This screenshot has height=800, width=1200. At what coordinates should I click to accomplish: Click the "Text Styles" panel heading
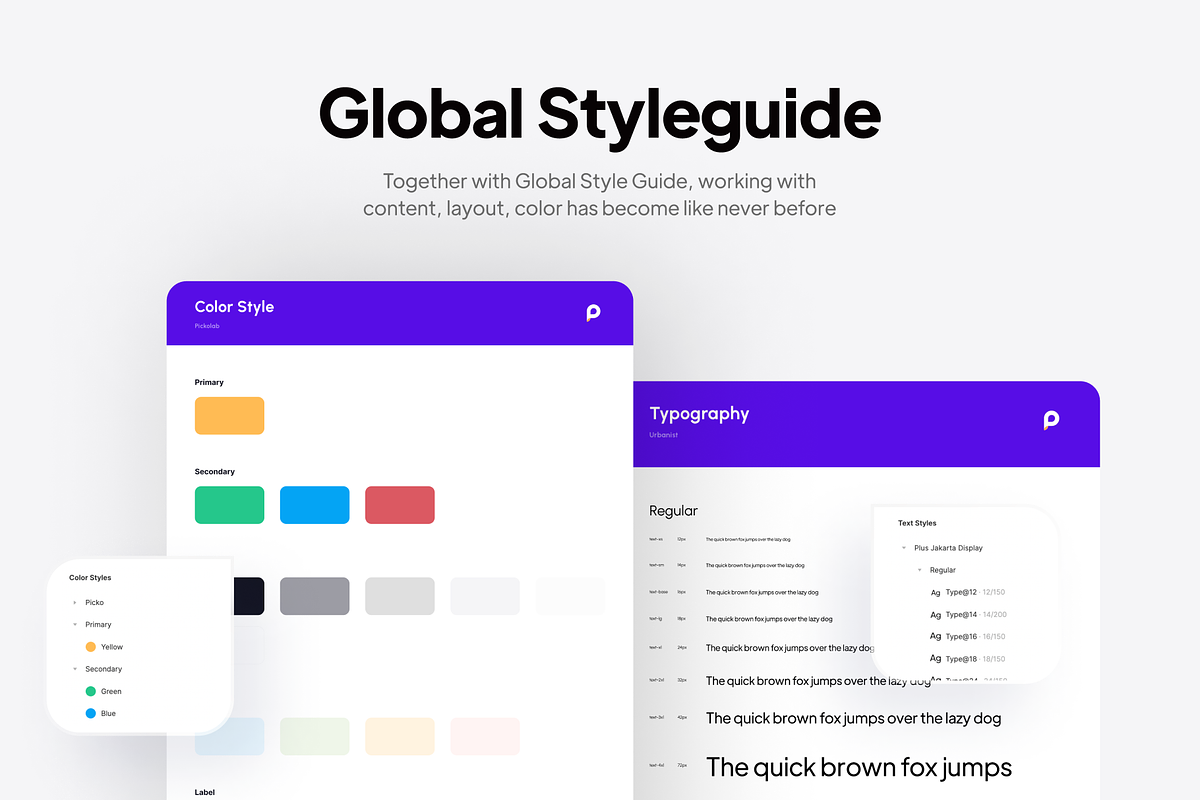click(x=917, y=523)
